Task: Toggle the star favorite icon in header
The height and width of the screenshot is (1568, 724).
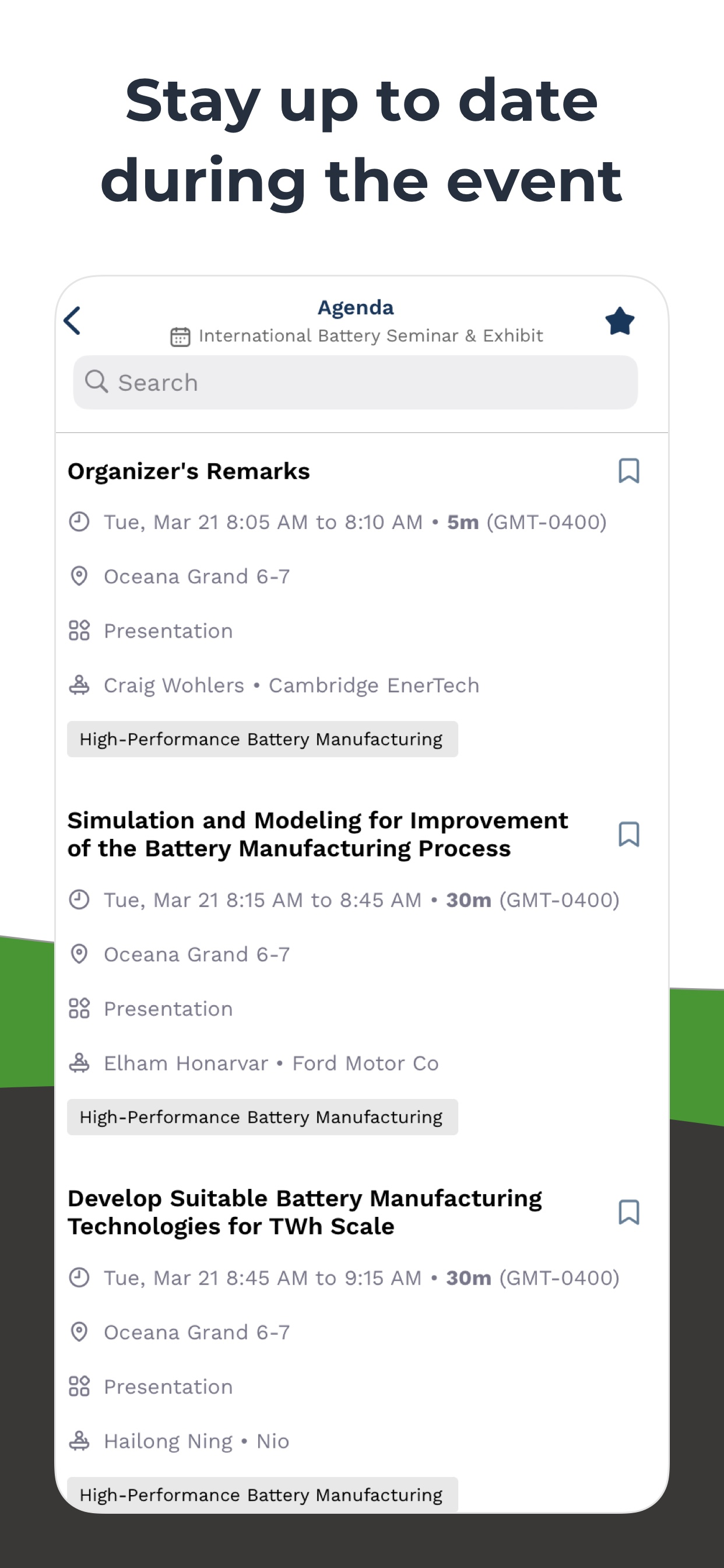Action: pyautogui.click(x=619, y=321)
